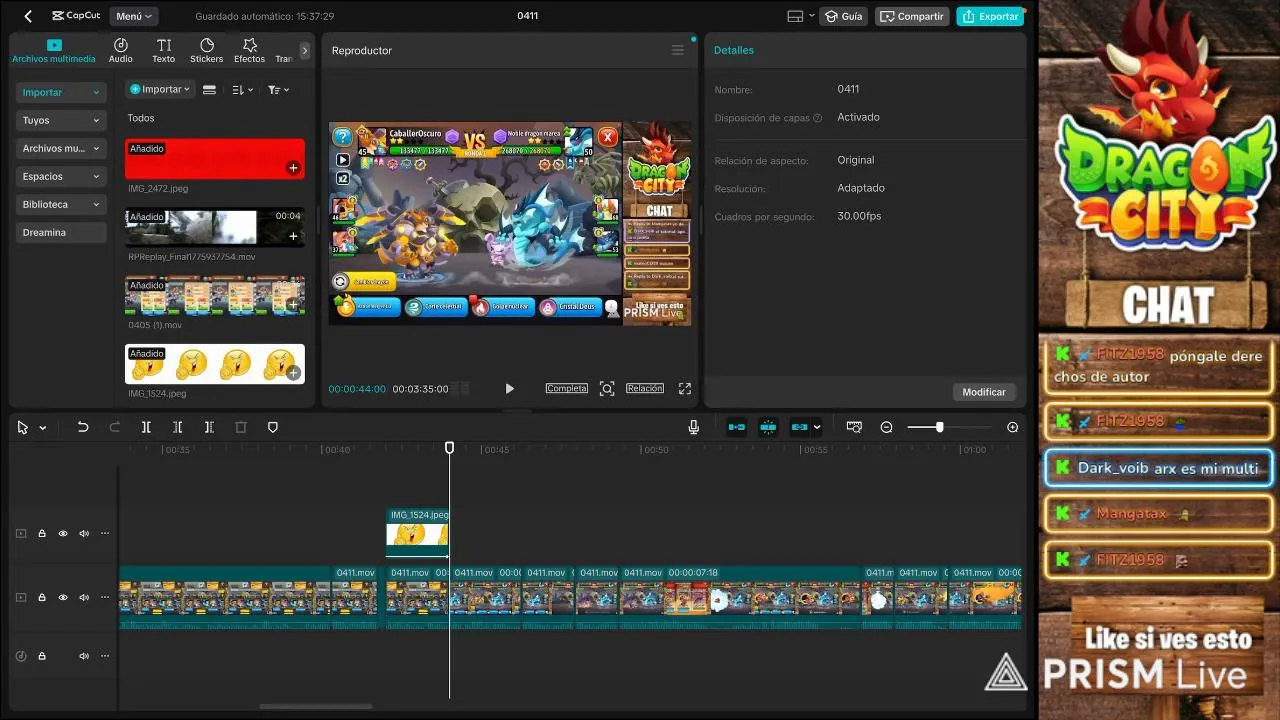Open the selection tool dropdown arrow
This screenshot has height=720, width=1280.
[x=42, y=428]
